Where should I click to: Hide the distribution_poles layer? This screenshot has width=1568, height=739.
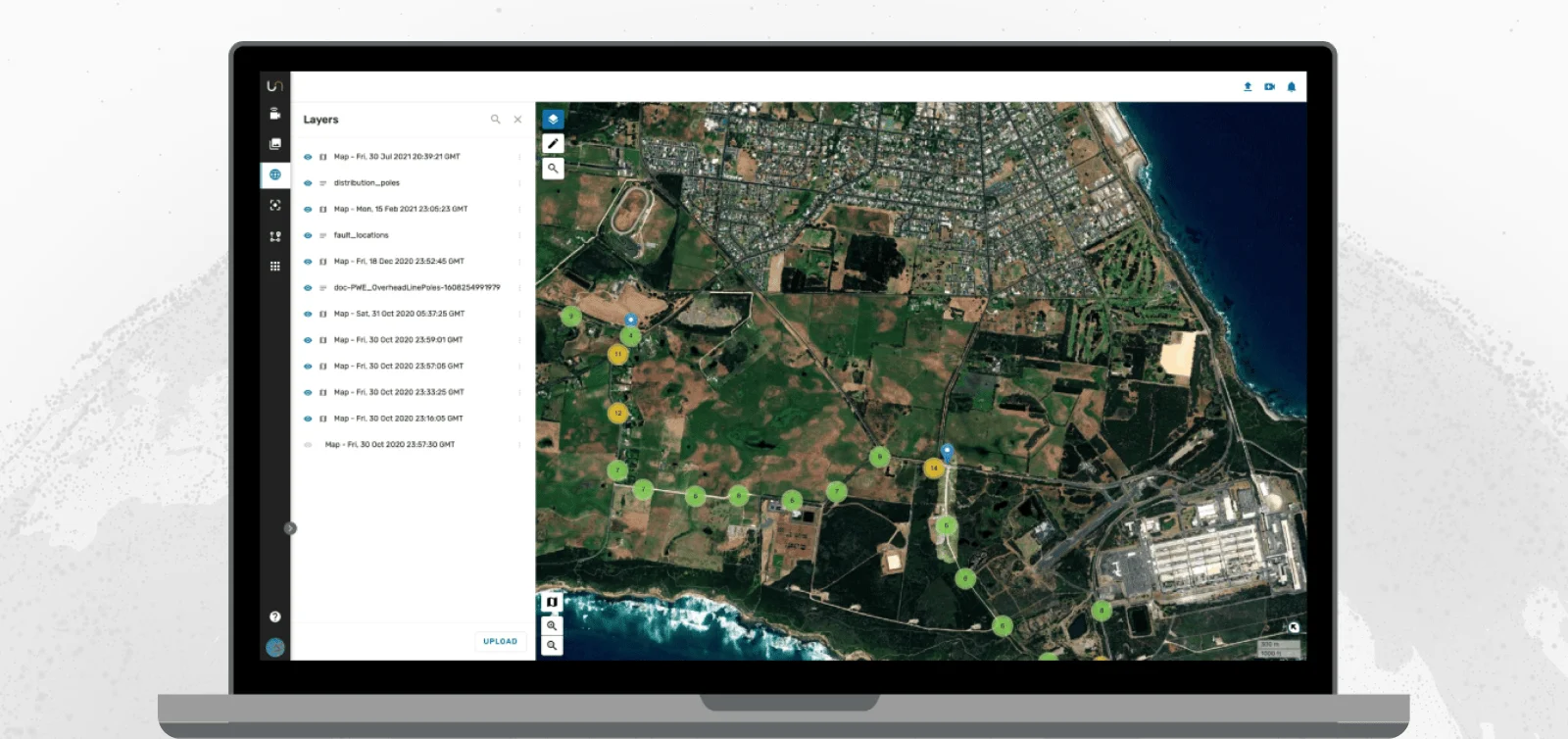tap(308, 183)
